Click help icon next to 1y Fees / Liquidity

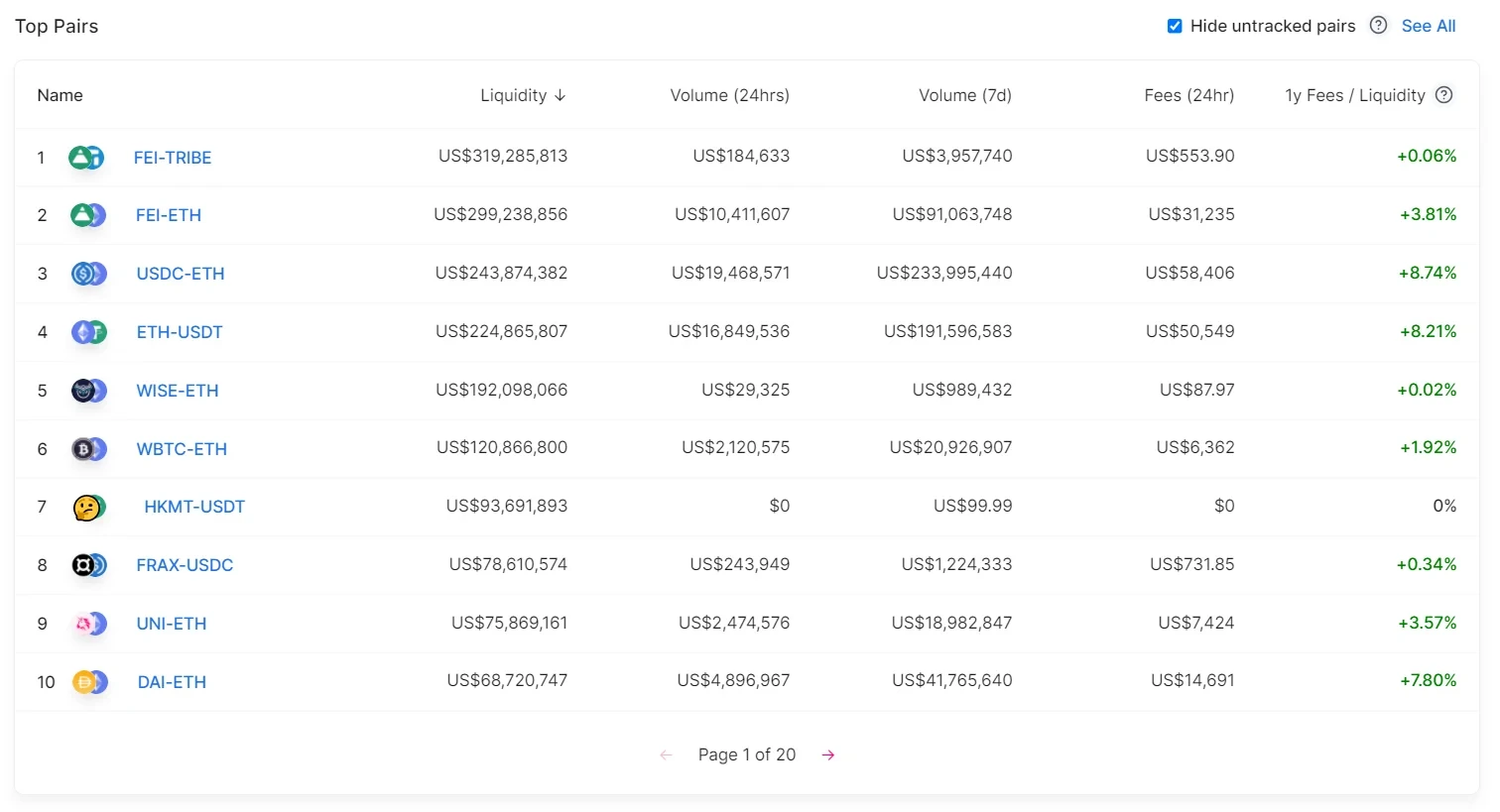[x=1444, y=95]
